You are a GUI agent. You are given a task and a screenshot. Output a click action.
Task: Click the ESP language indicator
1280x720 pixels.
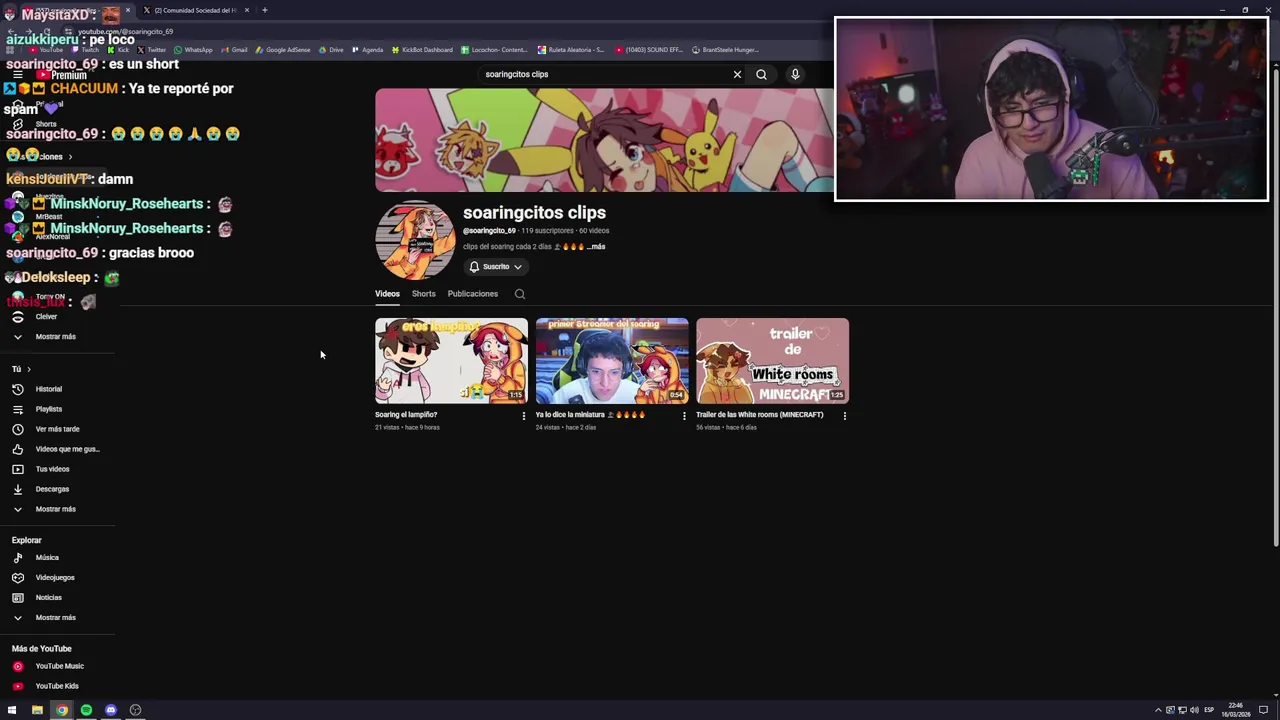[x=1209, y=710]
